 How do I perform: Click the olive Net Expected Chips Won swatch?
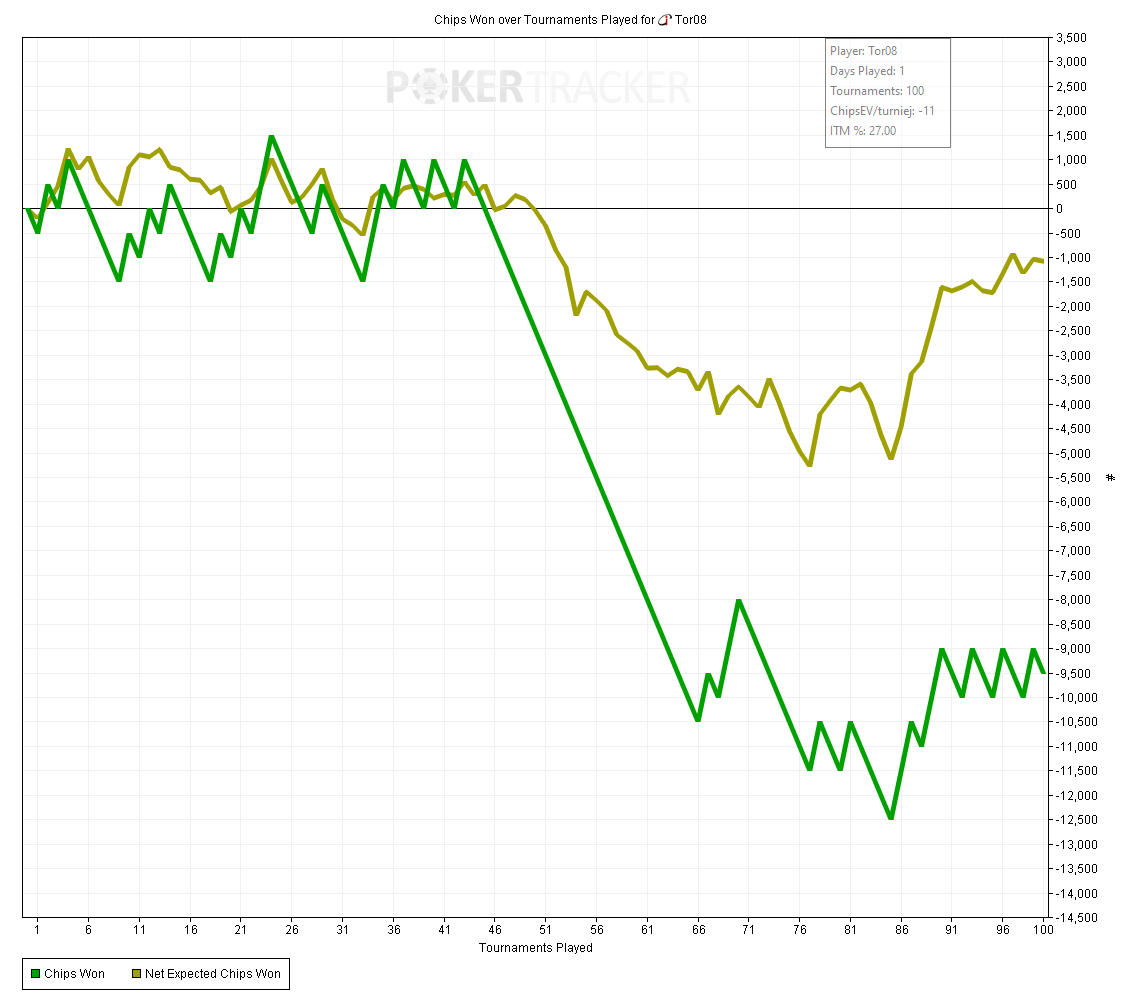(135, 974)
